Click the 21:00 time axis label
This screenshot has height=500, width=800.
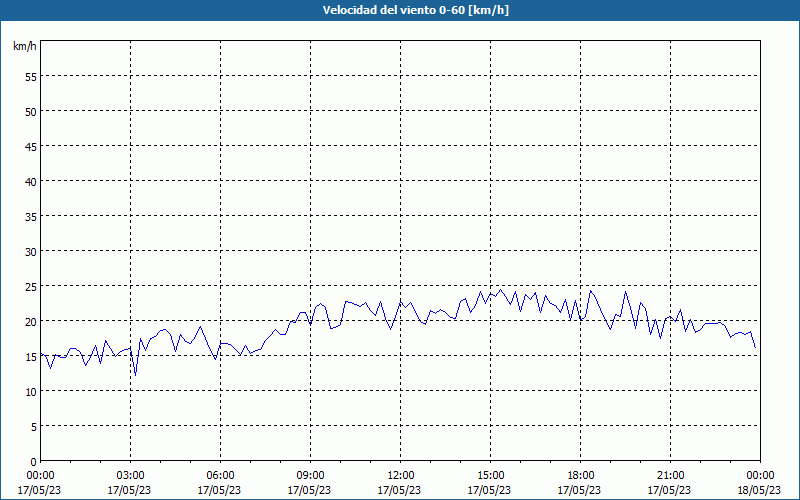click(670, 476)
